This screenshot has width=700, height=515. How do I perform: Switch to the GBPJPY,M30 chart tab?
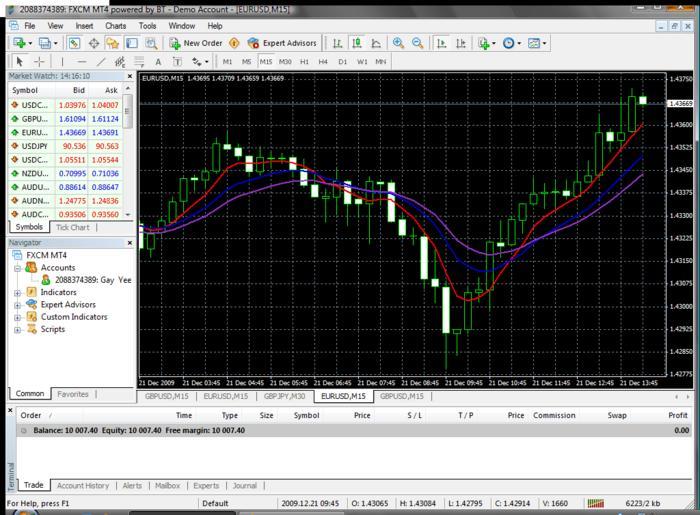point(284,396)
